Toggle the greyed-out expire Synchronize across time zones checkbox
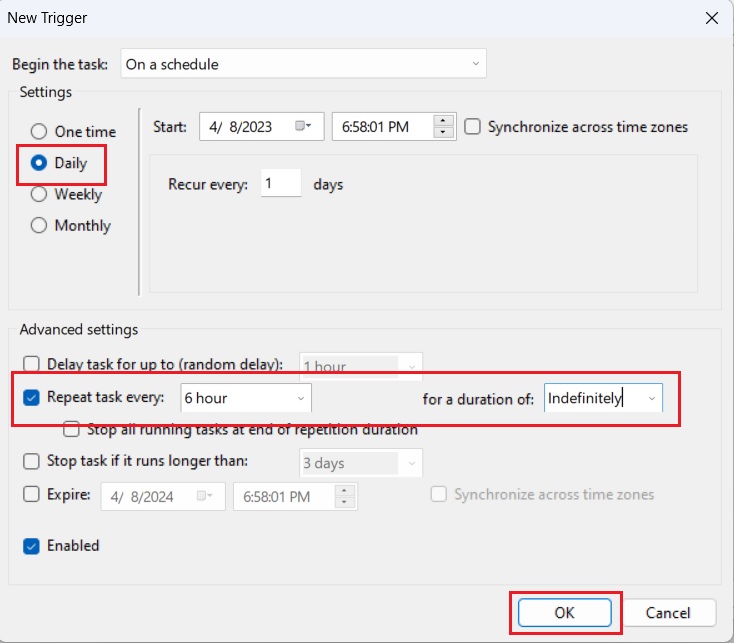Screen dimensions: 734x643 pyautogui.click(x=439, y=494)
